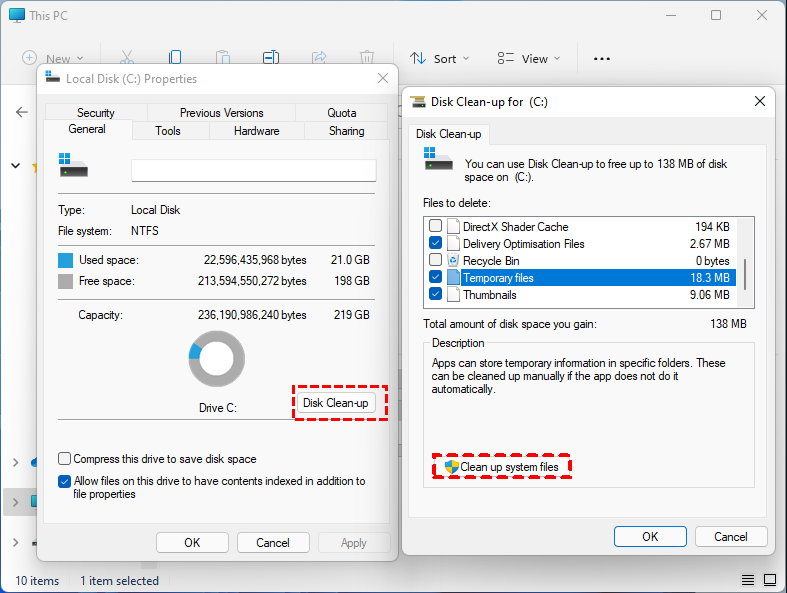Untick the Thumbnails checkbox
The width and height of the screenshot is (787, 593).
(x=436, y=294)
